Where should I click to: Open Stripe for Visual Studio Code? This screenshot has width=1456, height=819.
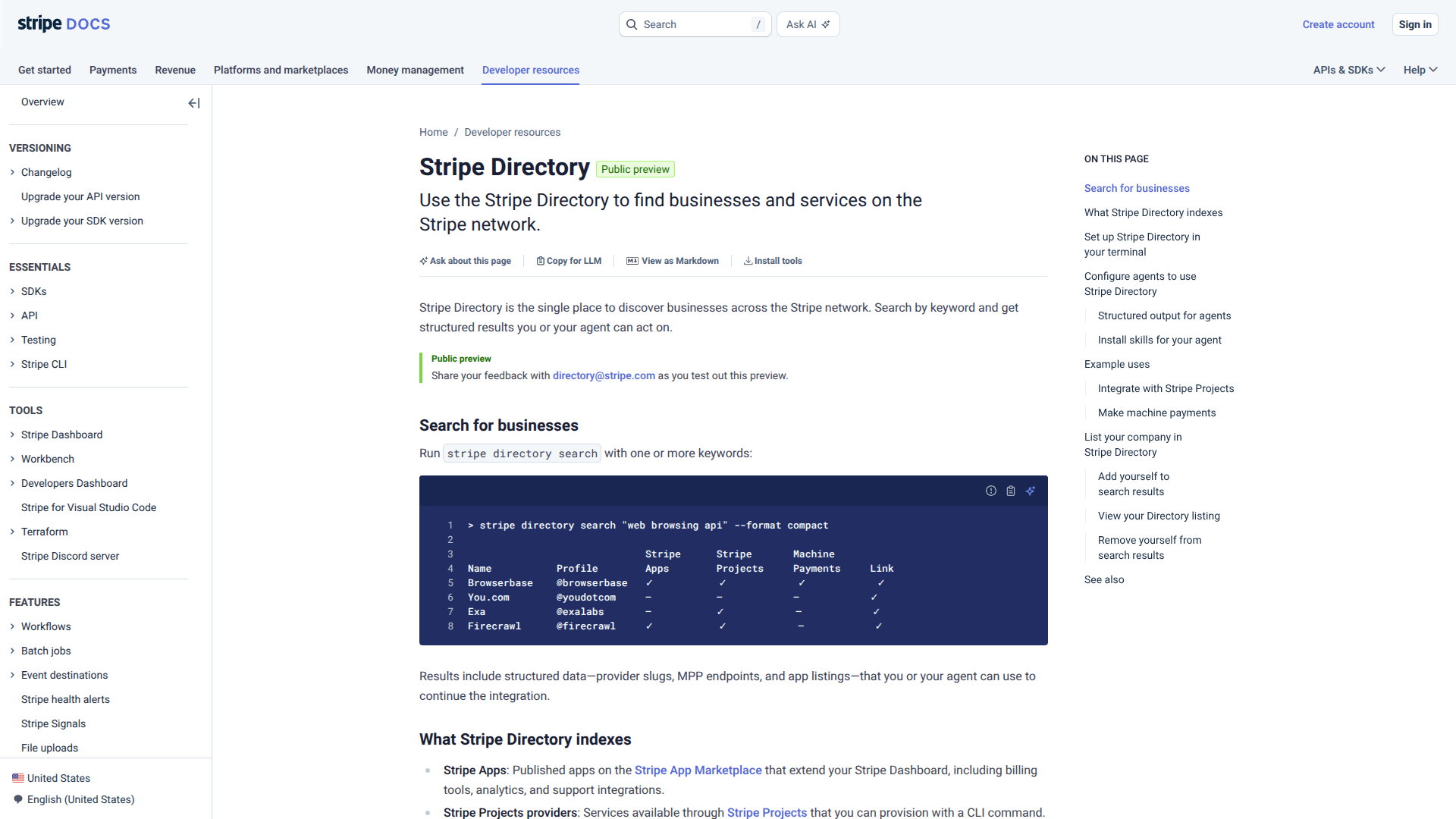[89, 507]
